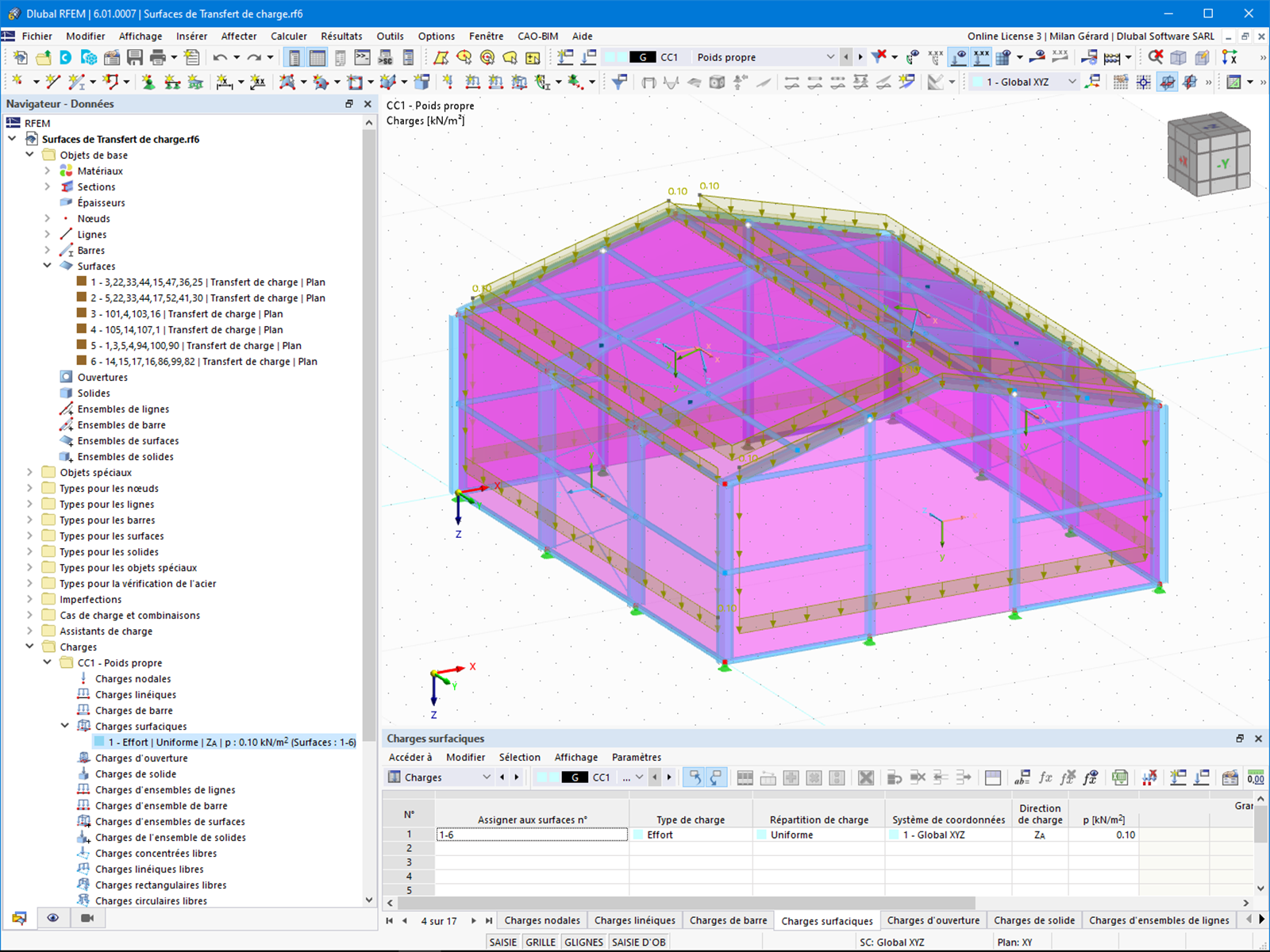Viewport: 1270px width, 952px height.
Task: Collapse the Charges surfaciques tree node
Action: tap(65, 726)
